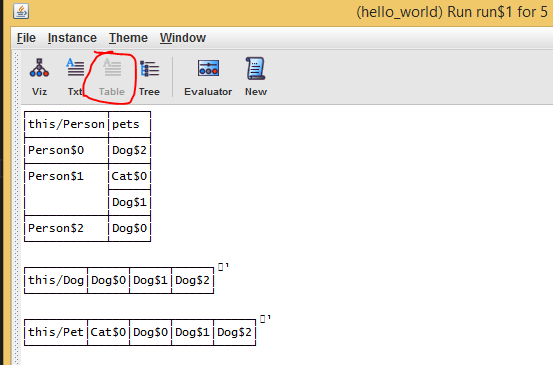553x365 pixels.
Task: Click Dog$2 in the this/Pet row
Action: coord(235,332)
